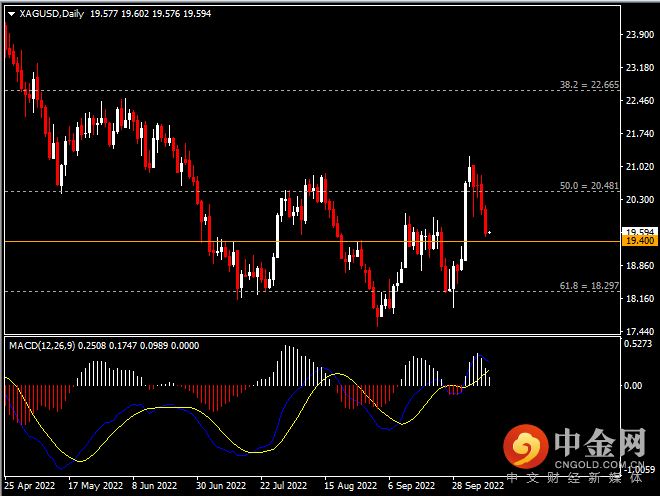Click the 6 Sep 2022 date label
Viewport: 660px width, 496px height.
click(x=411, y=485)
